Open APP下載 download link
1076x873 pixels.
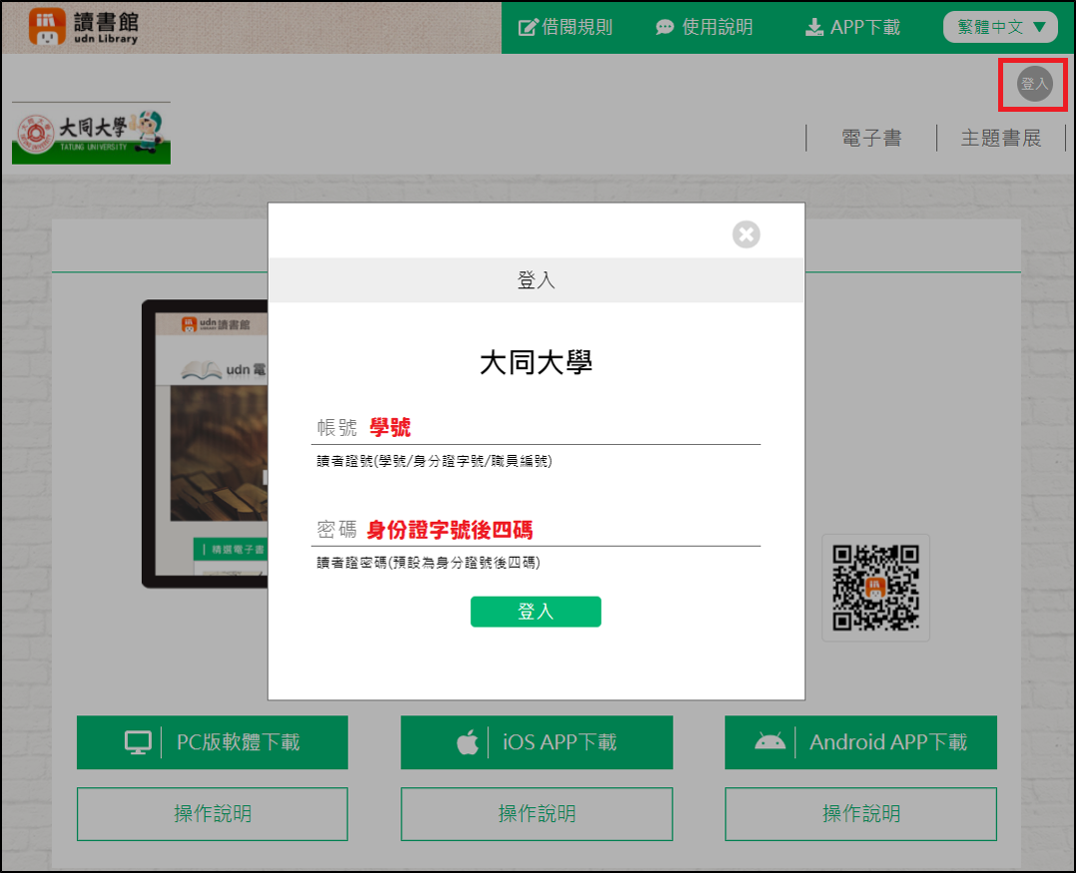[853, 27]
